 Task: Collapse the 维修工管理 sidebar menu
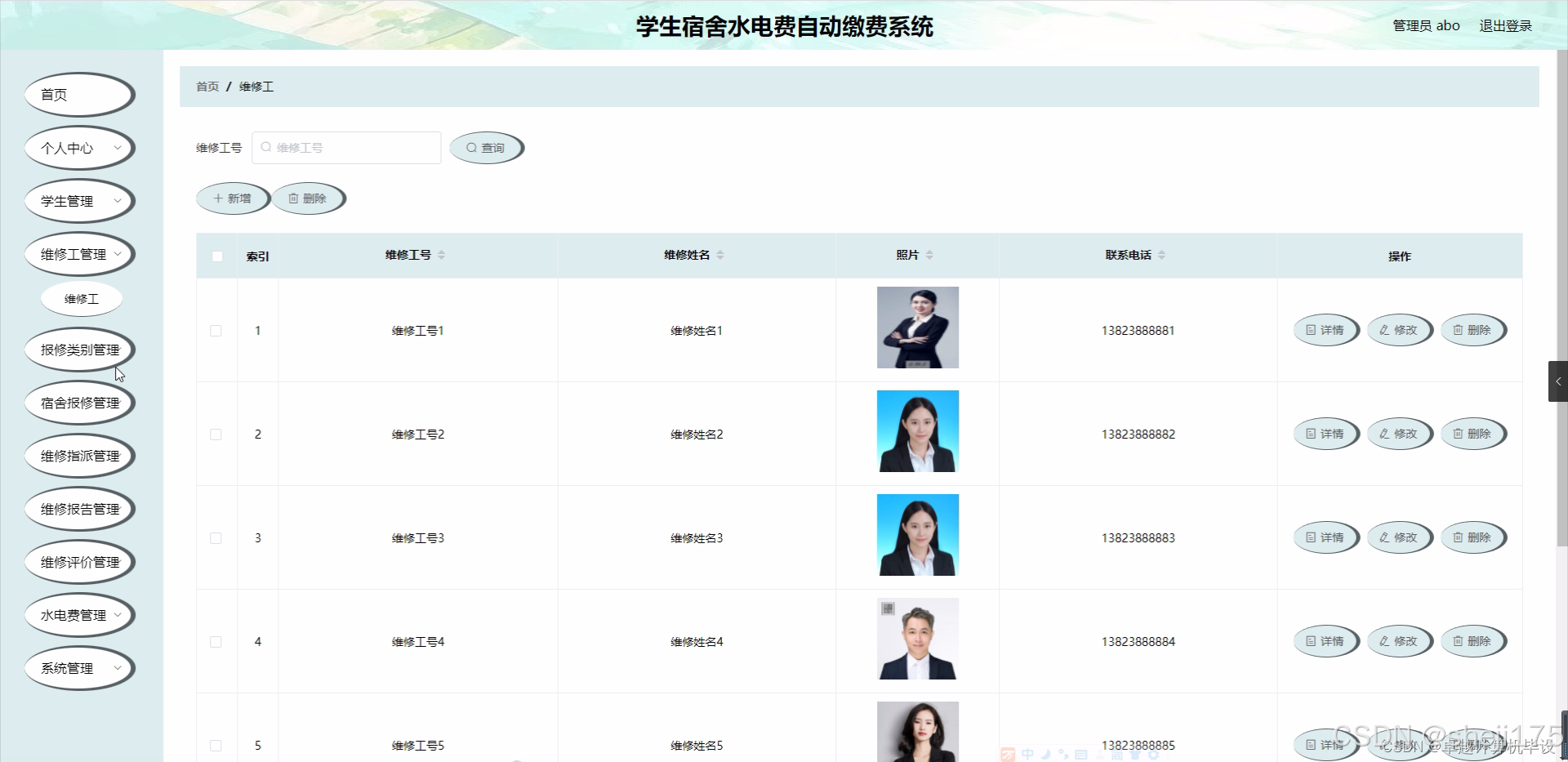pyautogui.click(x=79, y=253)
